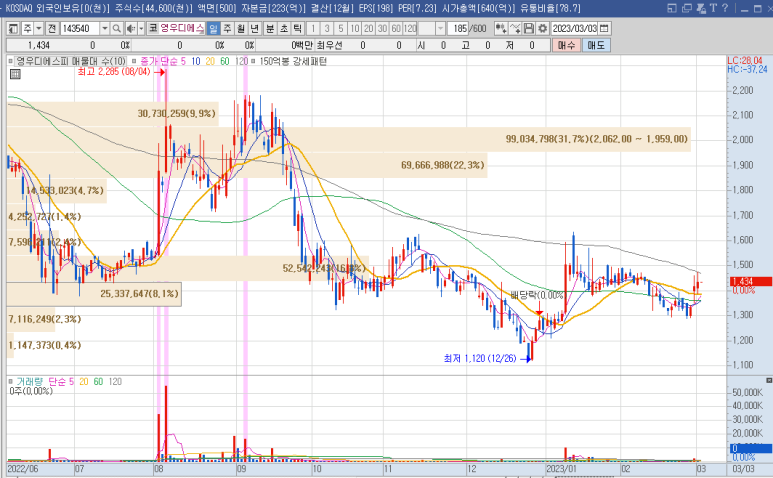Toggle the 전 button beside stock code
Image resolution: width=773 pixels, height=478 pixels.
coord(52,29)
